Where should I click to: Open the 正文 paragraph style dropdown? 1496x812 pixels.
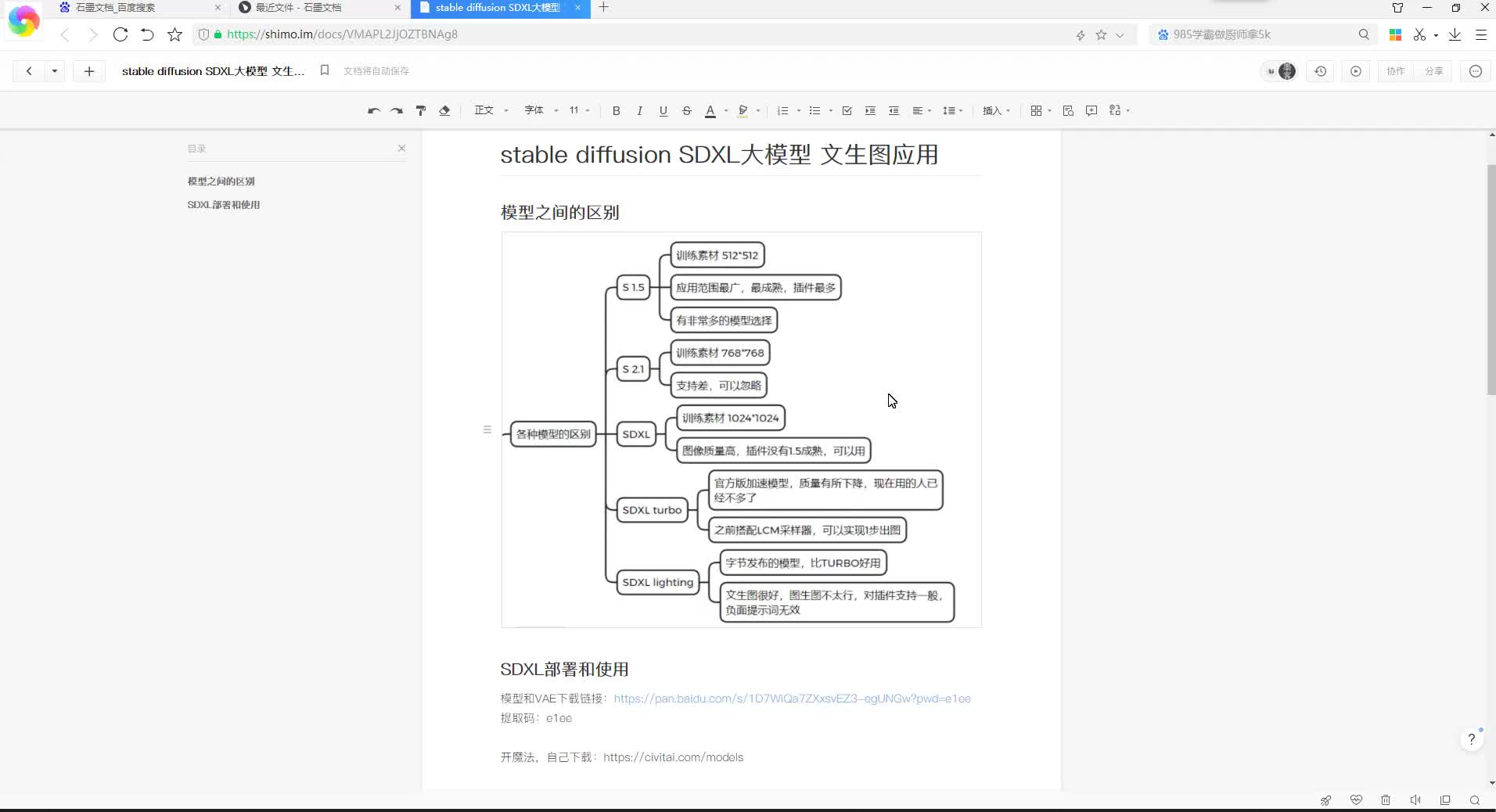coord(491,110)
